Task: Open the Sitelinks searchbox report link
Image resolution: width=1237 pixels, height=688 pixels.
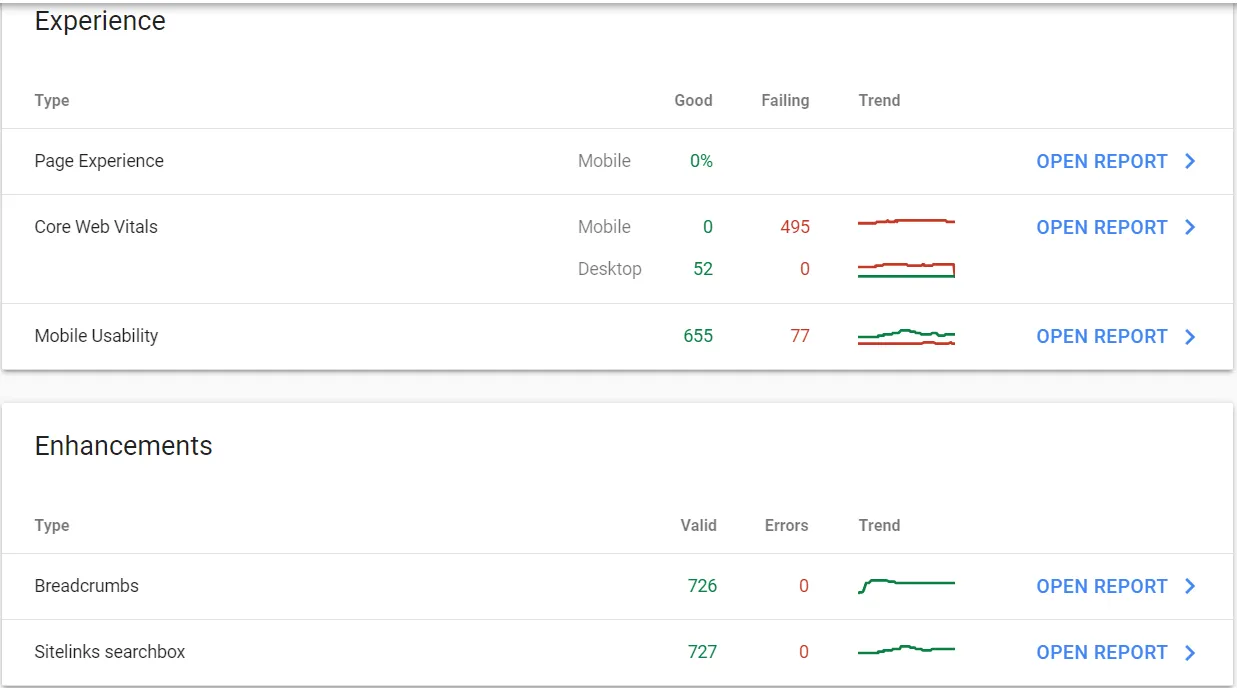Action: pyautogui.click(x=1101, y=653)
